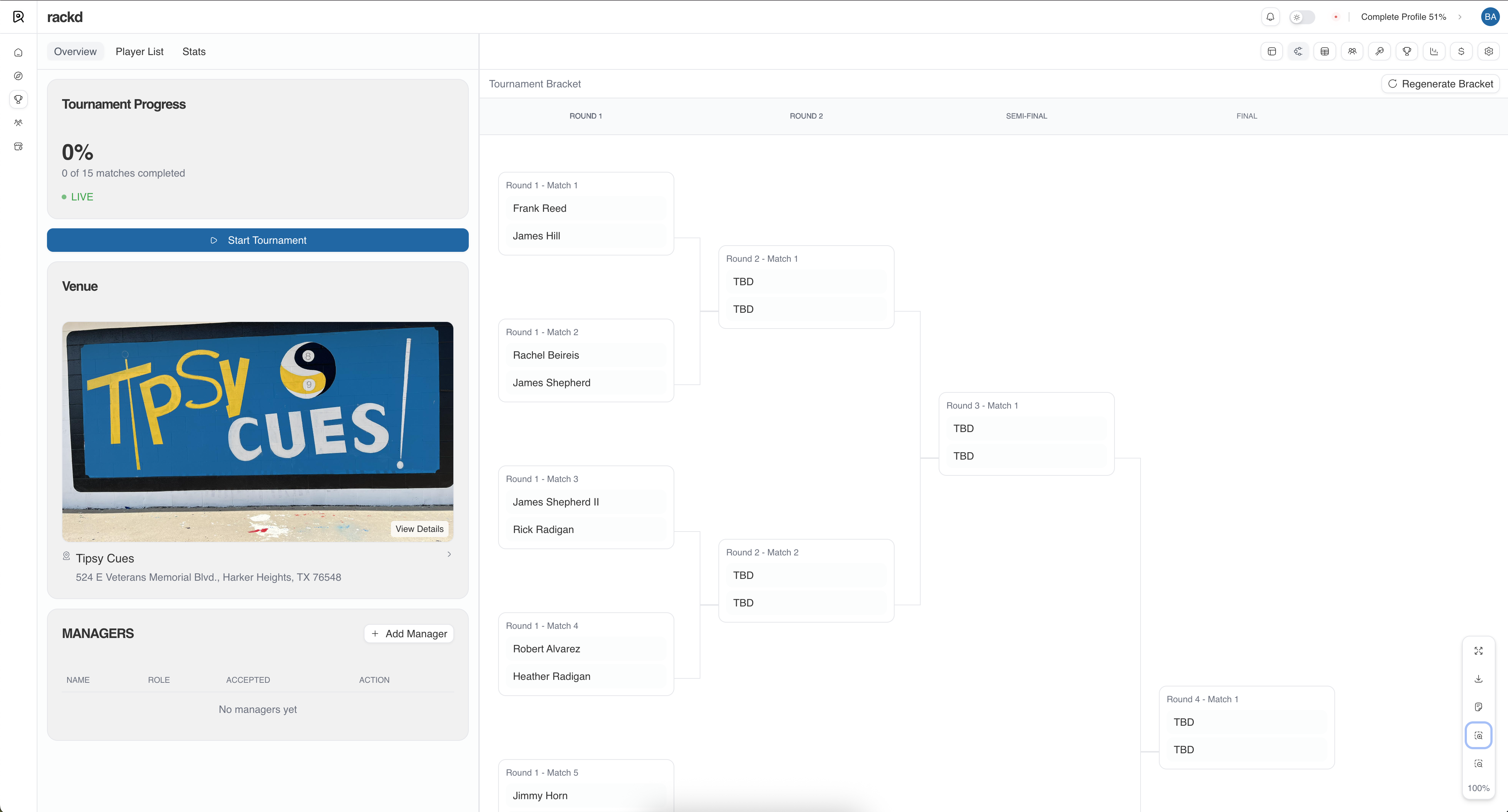Screen dimensions: 1508x812
Task: Click the Add Manager button
Action: (409, 634)
